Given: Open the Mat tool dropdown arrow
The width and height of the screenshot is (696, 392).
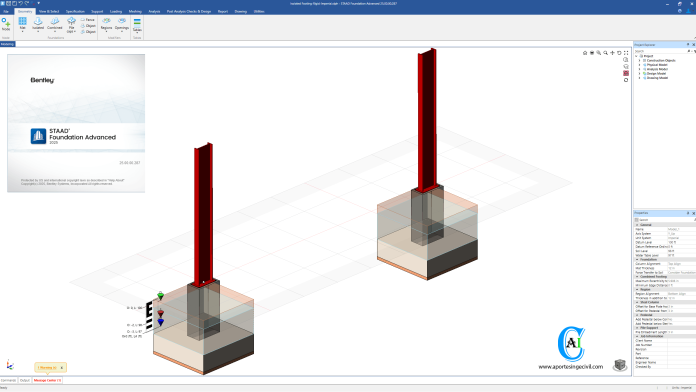Looking at the screenshot, I should 22,32.
